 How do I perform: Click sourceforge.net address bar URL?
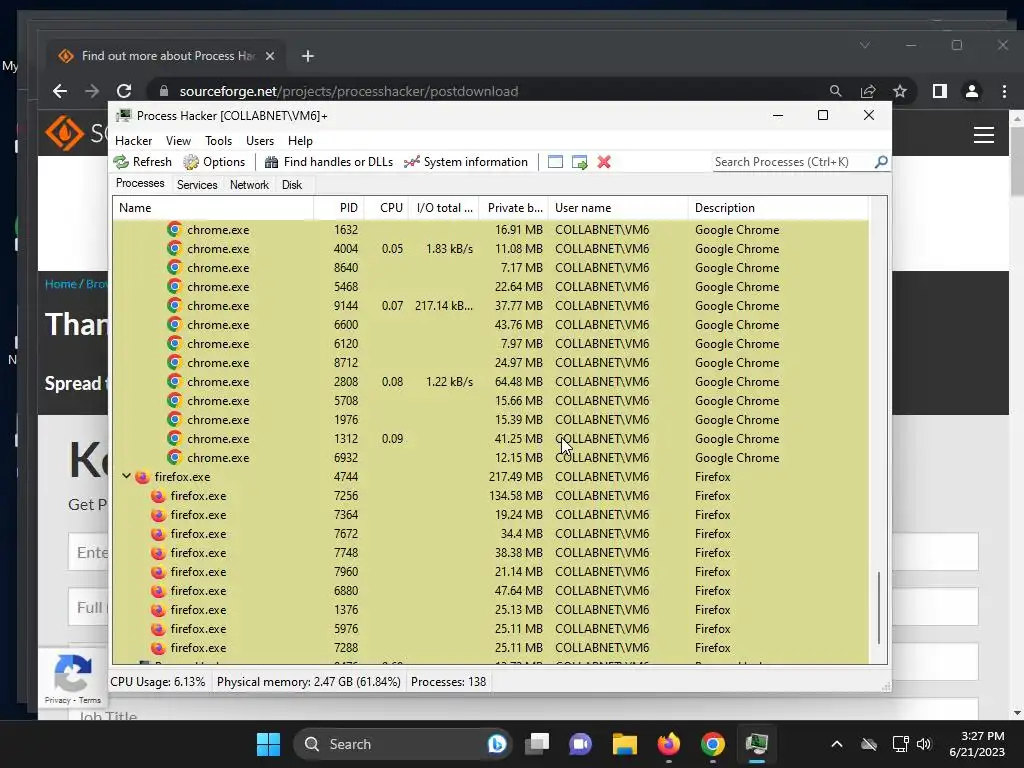point(349,91)
